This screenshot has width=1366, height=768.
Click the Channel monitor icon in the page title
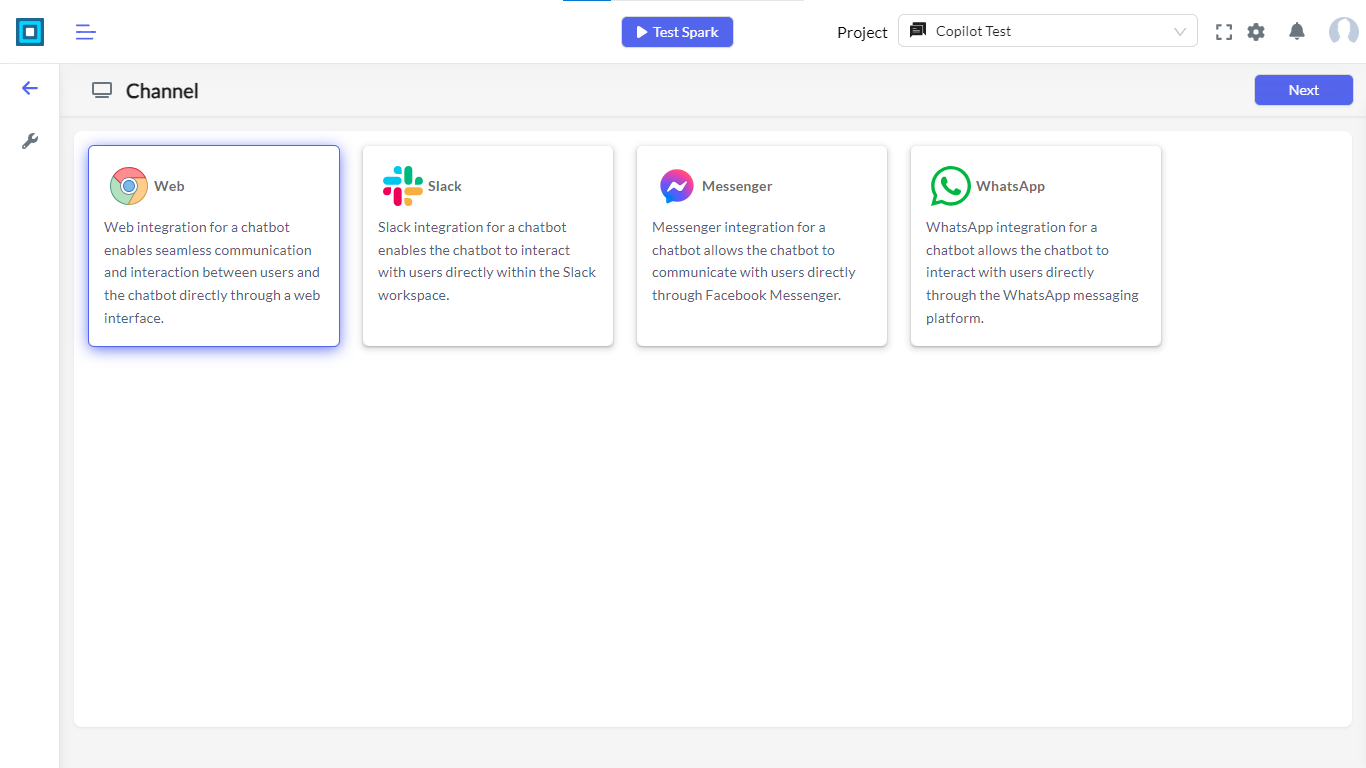[102, 91]
